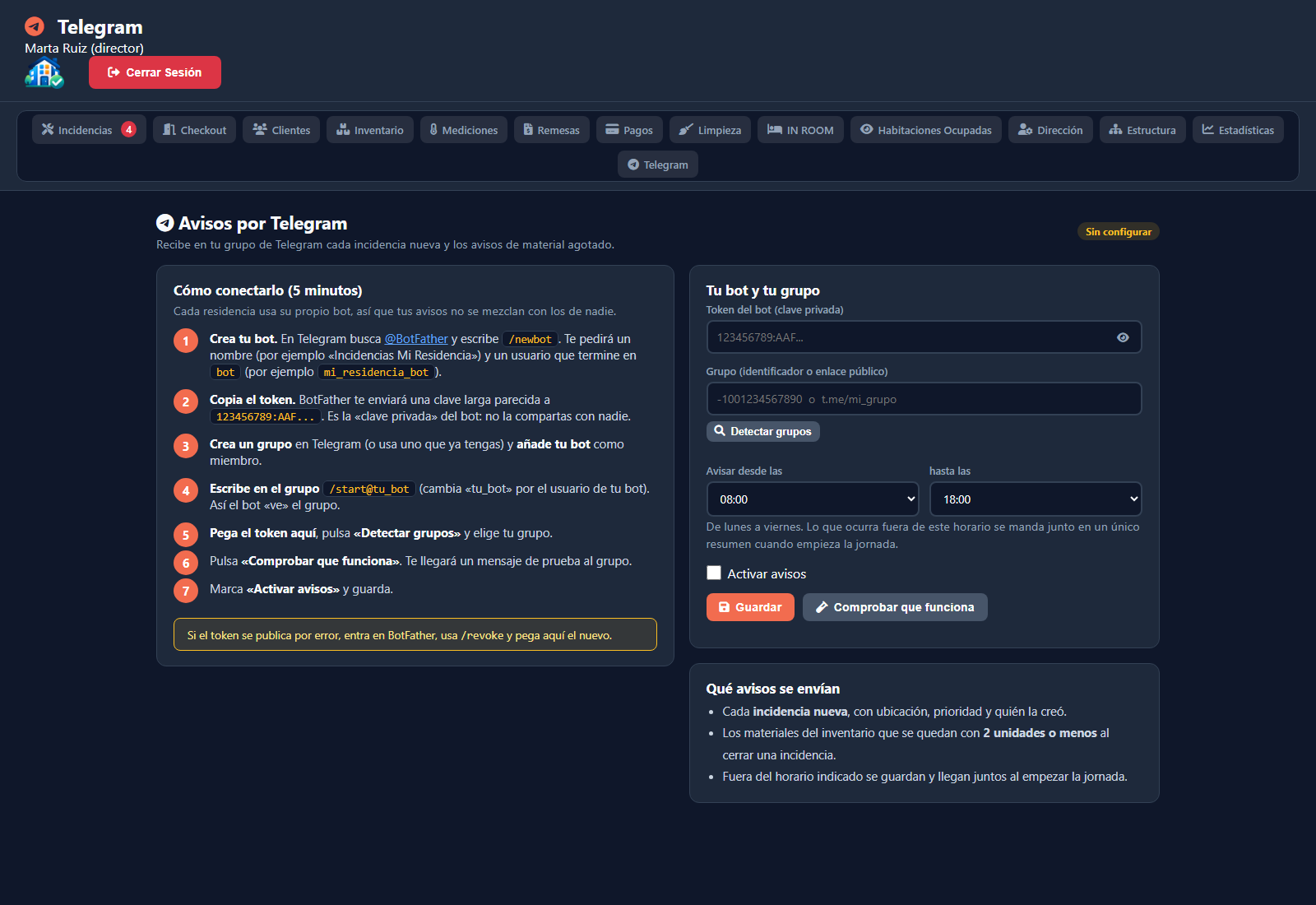
Task: Save settings with Guardar button
Action: pos(750,607)
